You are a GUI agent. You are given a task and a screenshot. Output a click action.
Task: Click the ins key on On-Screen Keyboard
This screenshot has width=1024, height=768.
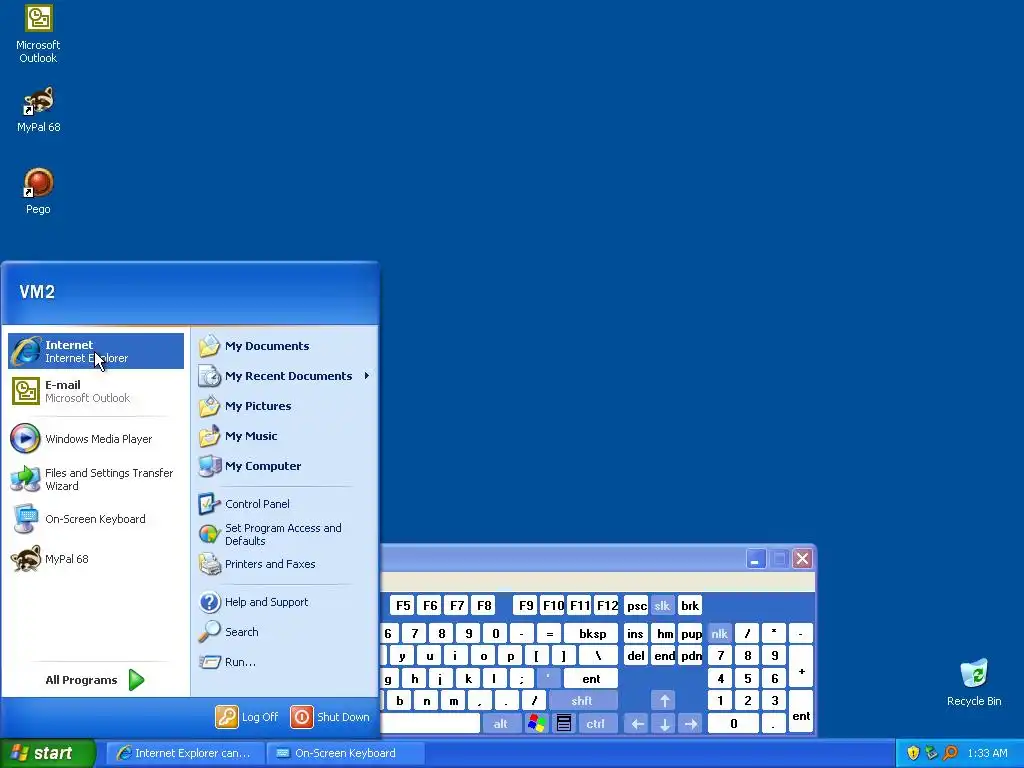click(x=636, y=633)
